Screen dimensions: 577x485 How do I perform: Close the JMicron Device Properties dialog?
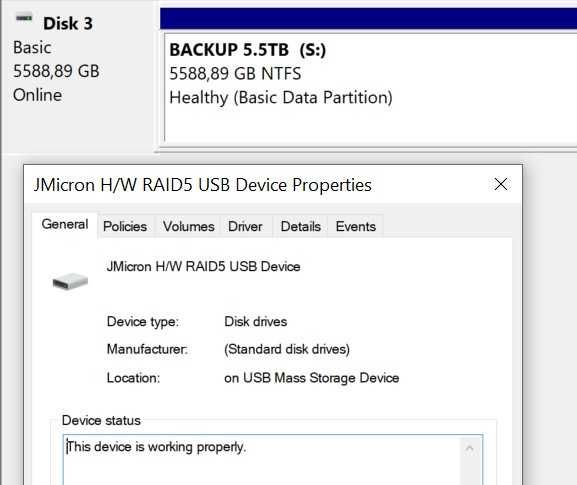(x=501, y=184)
